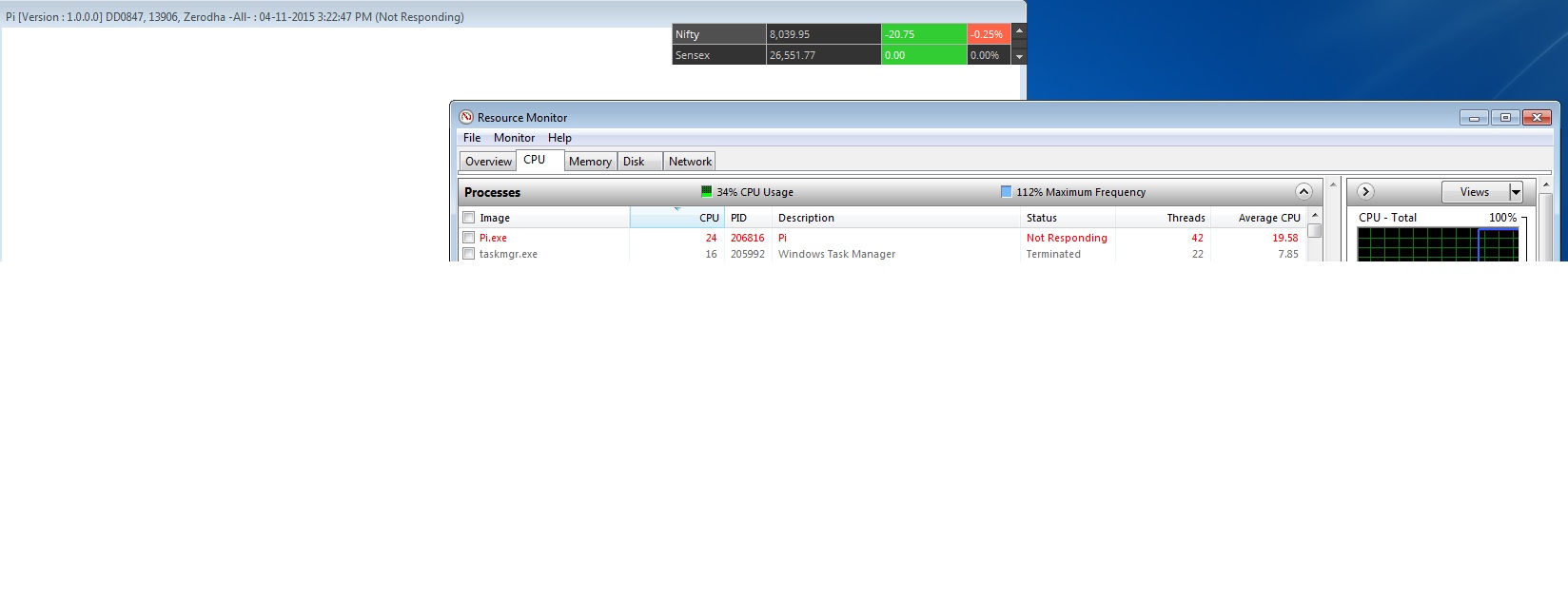The height and width of the screenshot is (599, 1568).
Task: Click Sensex index name in Pi window
Action: 693,55
